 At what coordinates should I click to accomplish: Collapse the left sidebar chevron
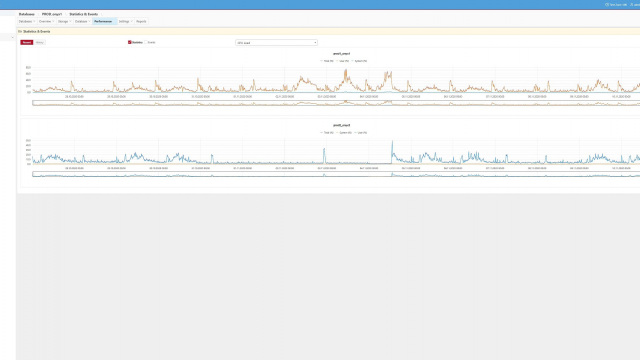(x=12, y=37)
